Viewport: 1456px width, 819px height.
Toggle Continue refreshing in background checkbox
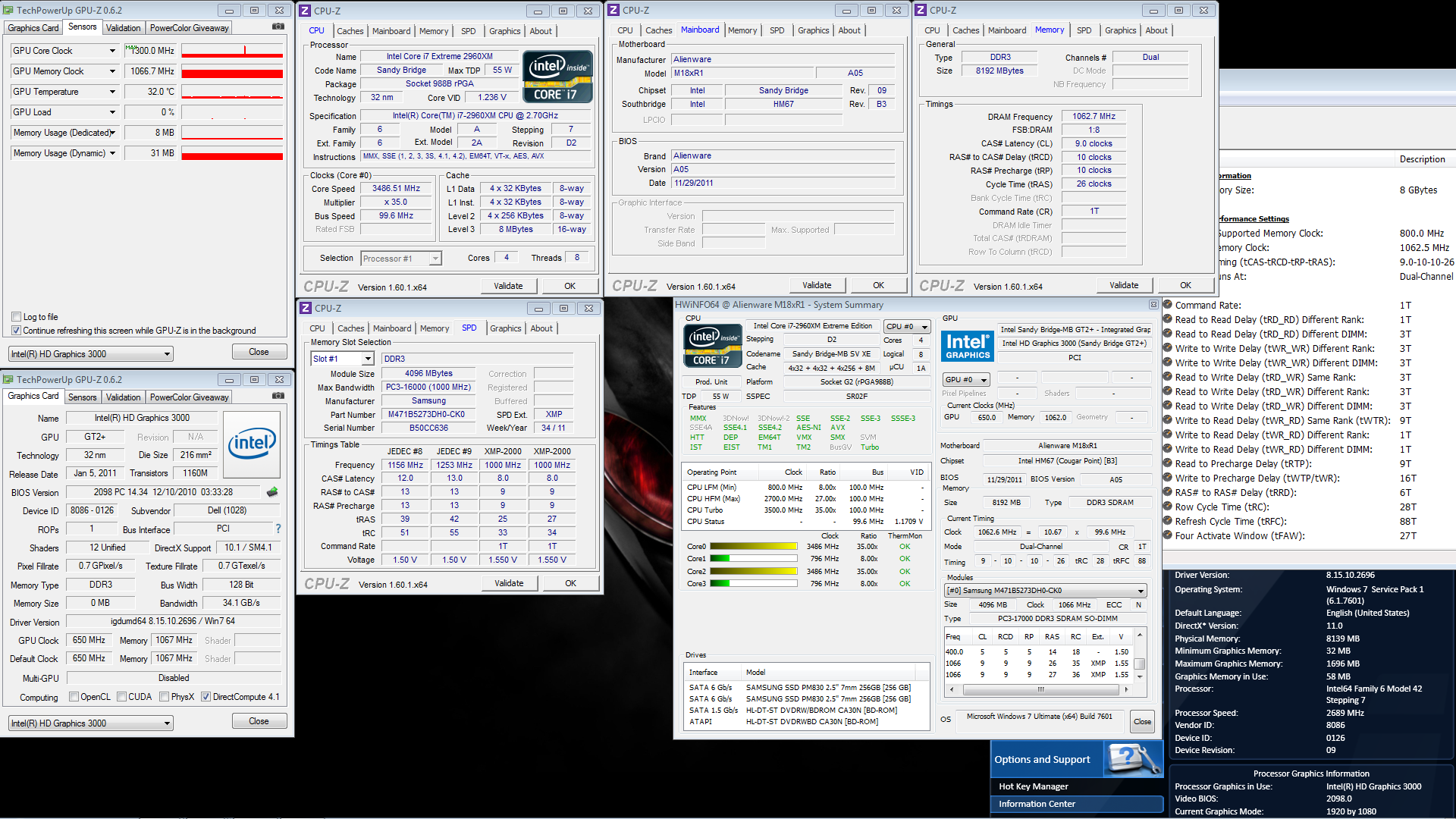(x=17, y=331)
